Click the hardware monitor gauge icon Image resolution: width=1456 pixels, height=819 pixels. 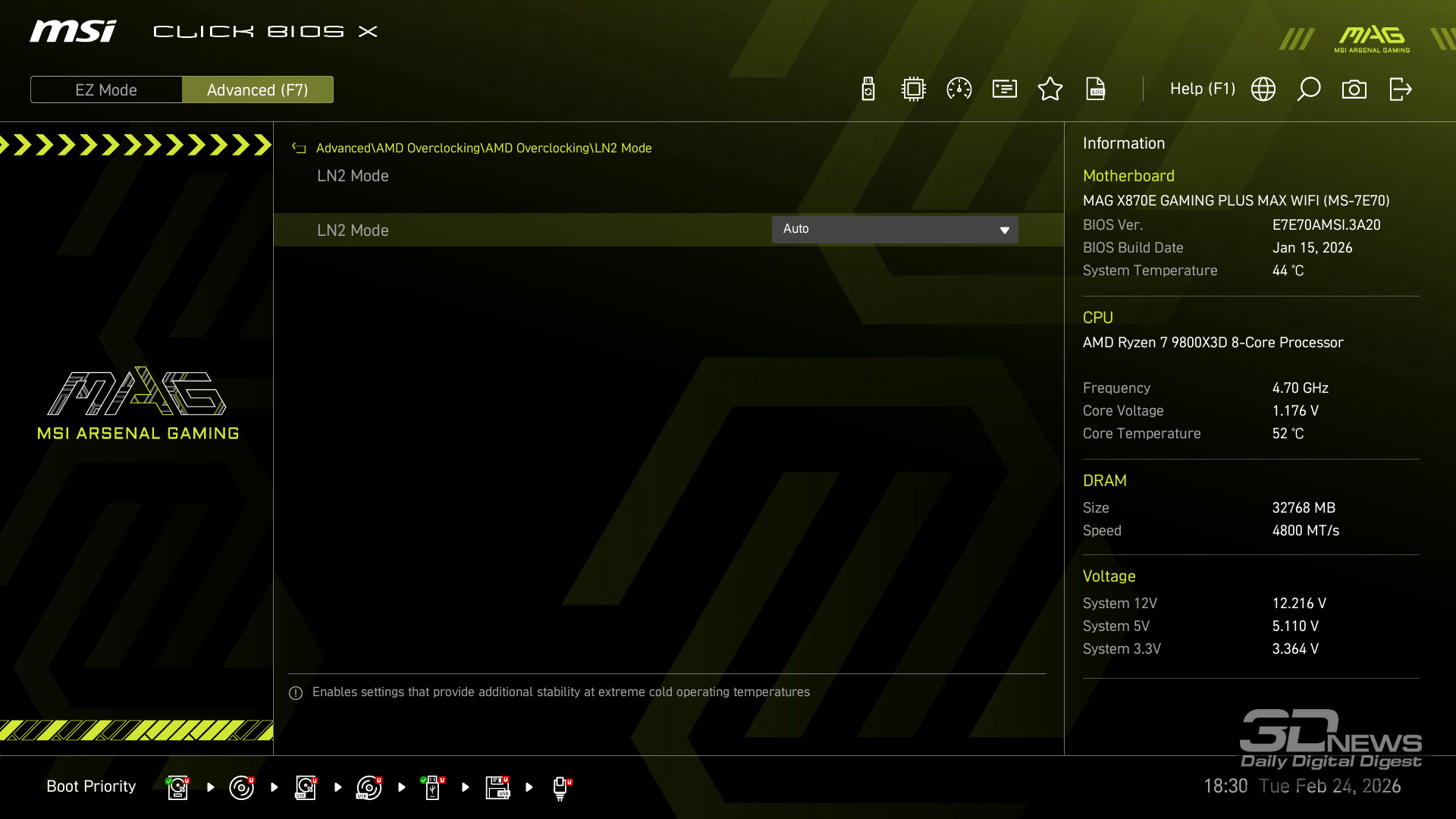point(959,89)
